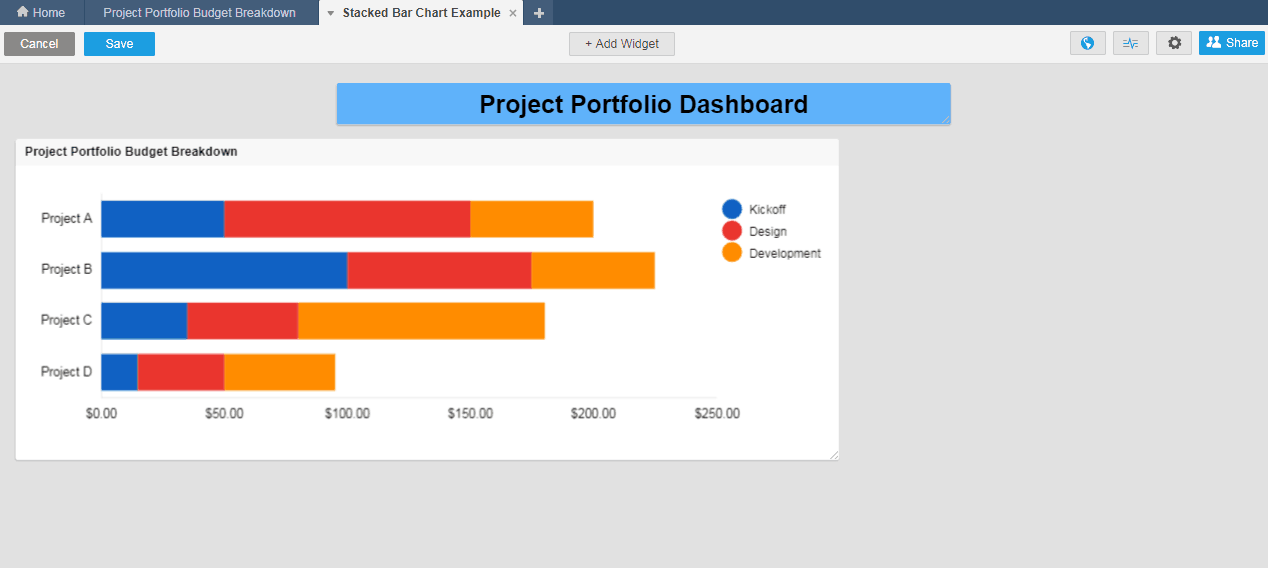
Task: Select the Project Portfolio Dashboard title widget
Action: [x=643, y=104]
